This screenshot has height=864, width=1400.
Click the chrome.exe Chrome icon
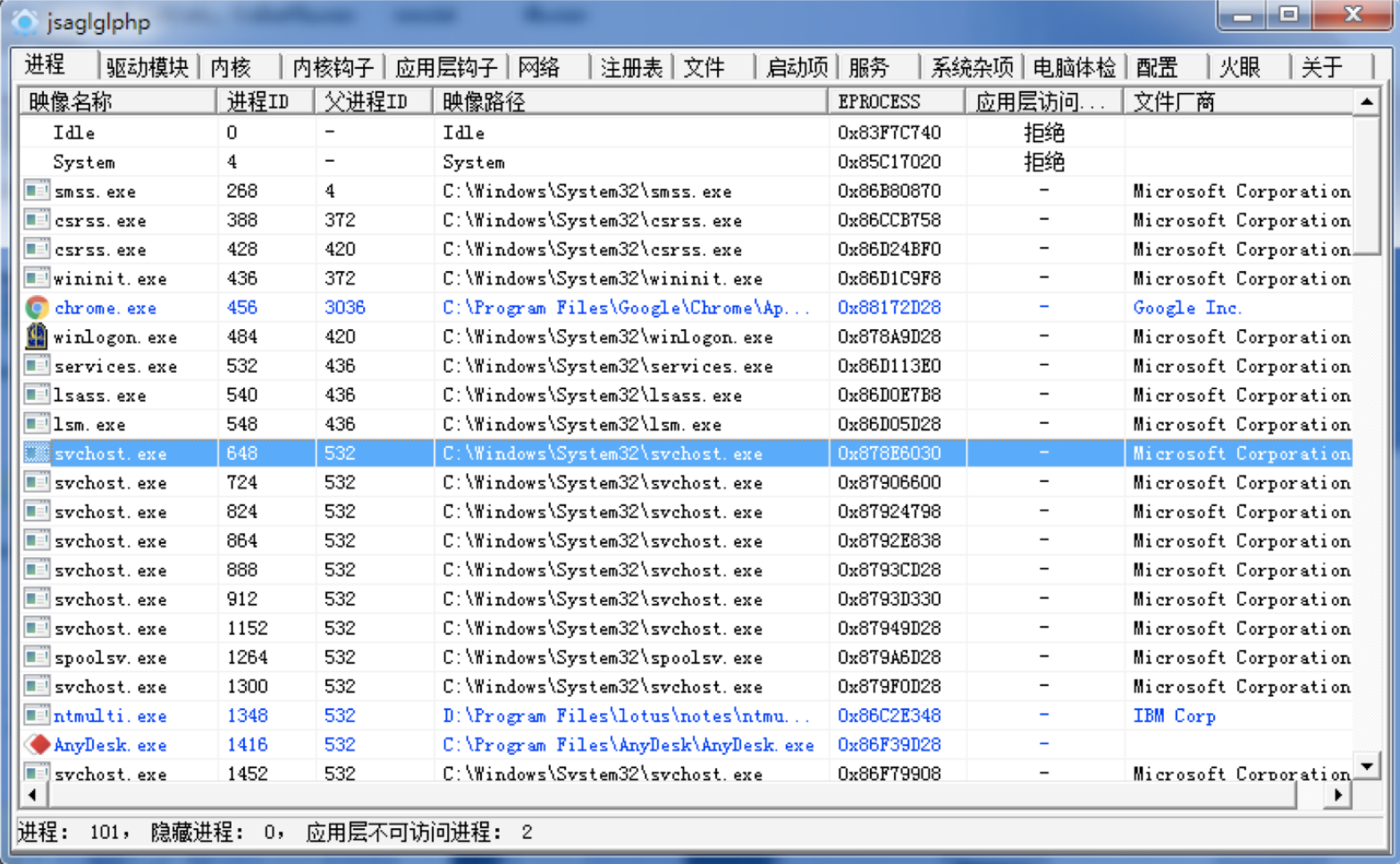[x=37, y=308]
